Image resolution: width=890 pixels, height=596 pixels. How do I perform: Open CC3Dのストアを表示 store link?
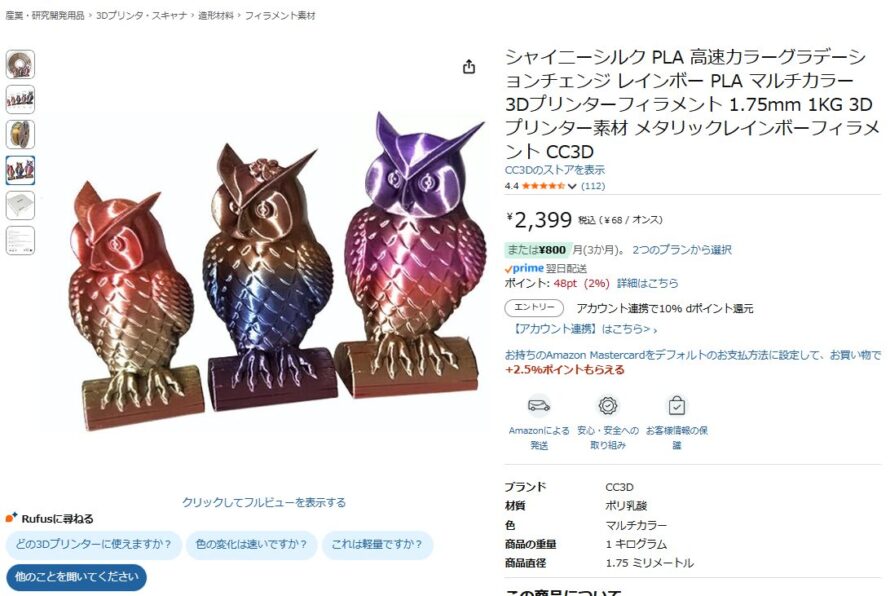(555, 170)
